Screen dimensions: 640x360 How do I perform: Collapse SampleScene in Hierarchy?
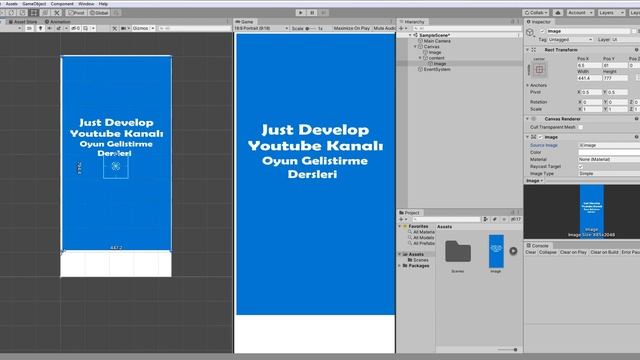click(410, 35)
